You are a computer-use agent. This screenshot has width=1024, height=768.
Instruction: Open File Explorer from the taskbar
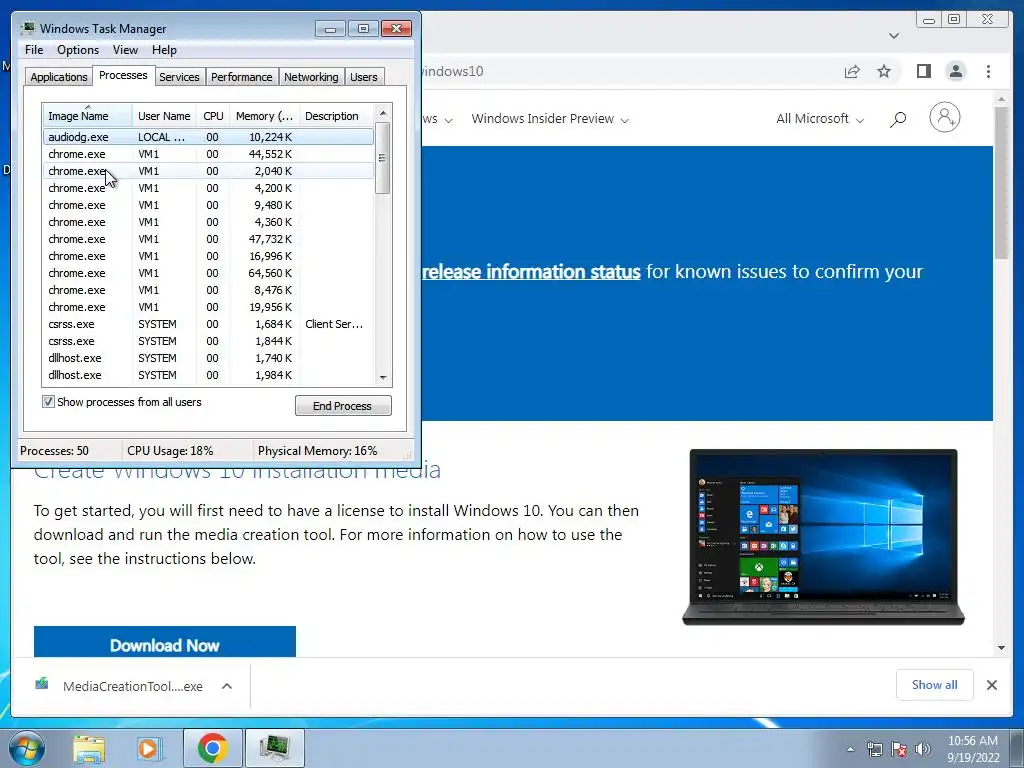click(89, 748)
